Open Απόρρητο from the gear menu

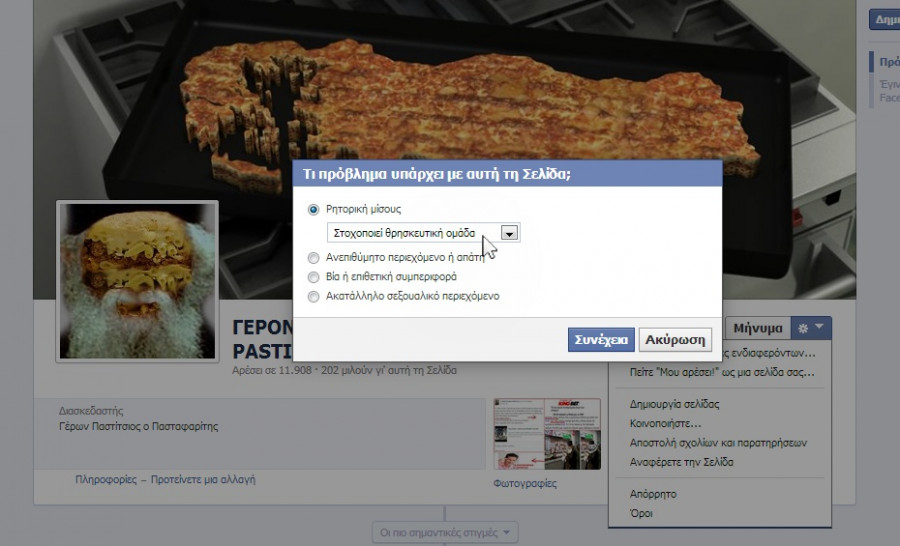[654, 494]
